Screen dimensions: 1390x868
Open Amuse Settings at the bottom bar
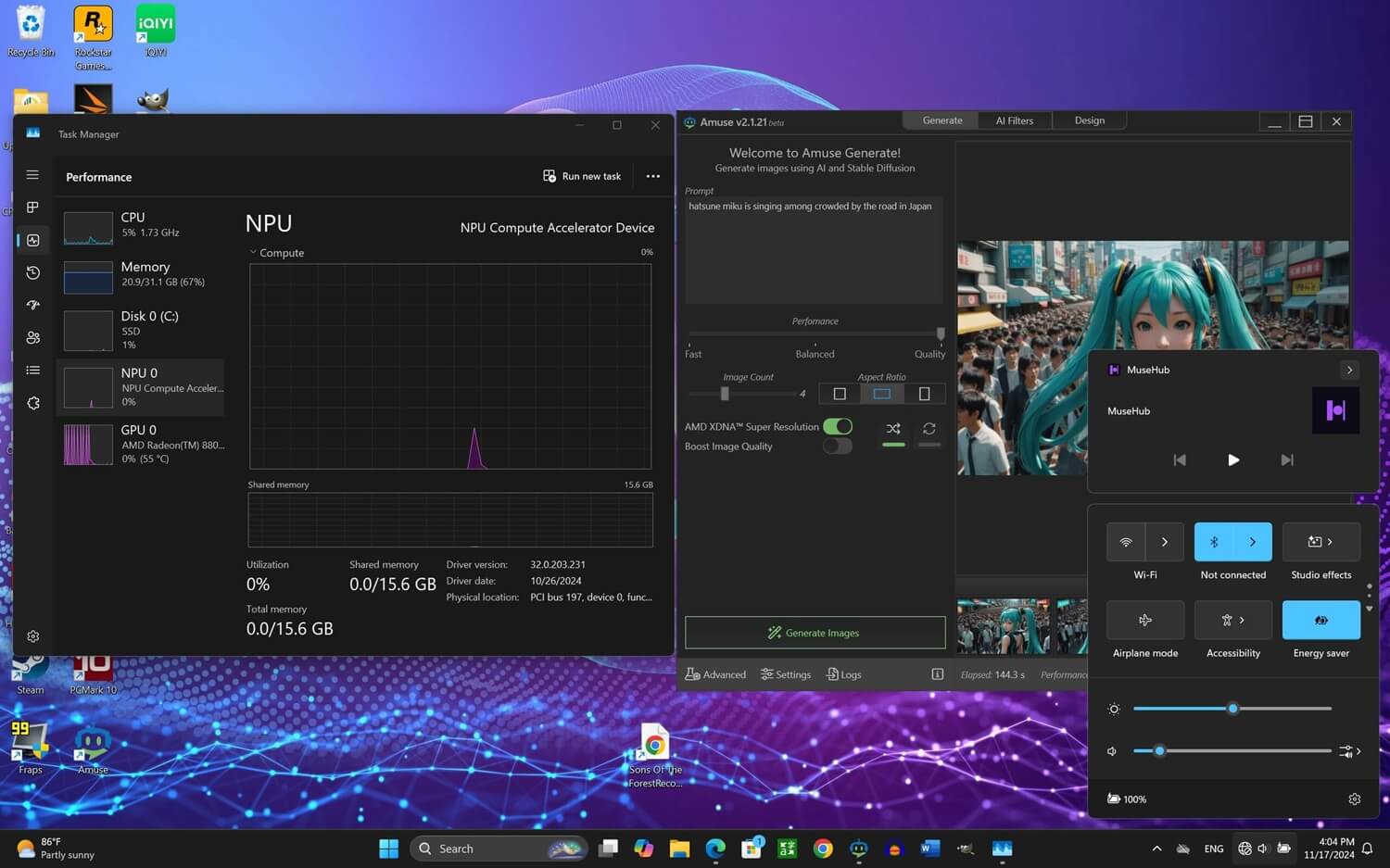click(786, 674)
